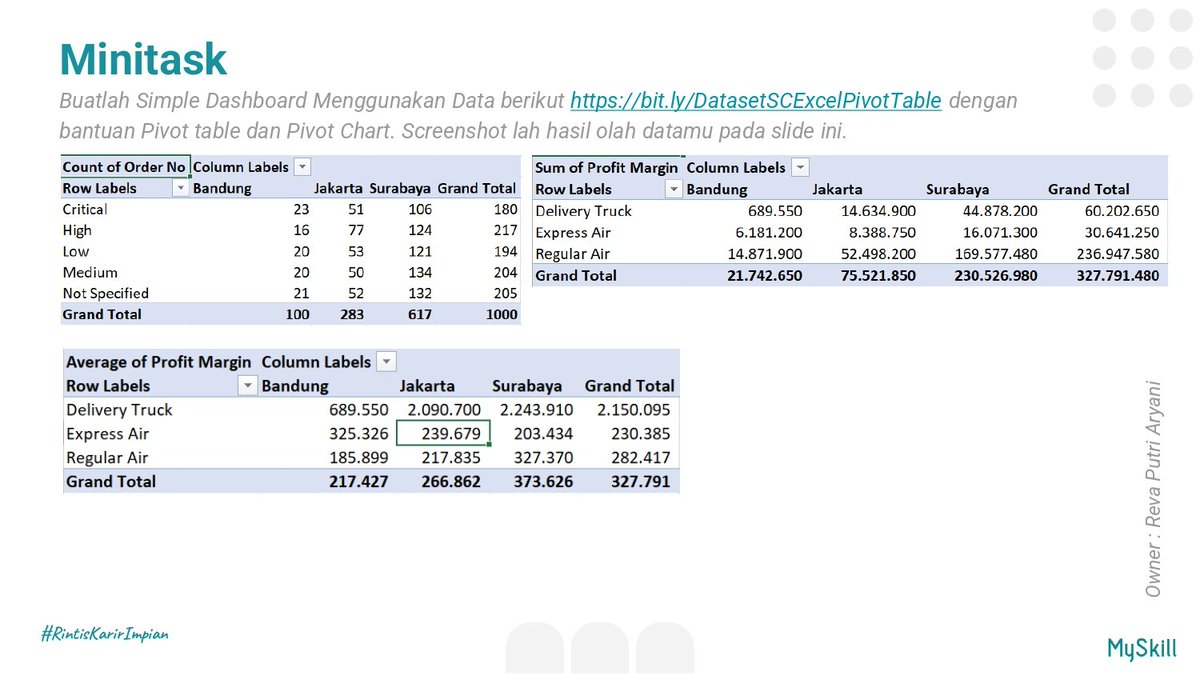Click Delivery Truck in Sum of Profit Margin table
The height and width of the screenshot is (675, 1200).
click(x=584, y=211)
